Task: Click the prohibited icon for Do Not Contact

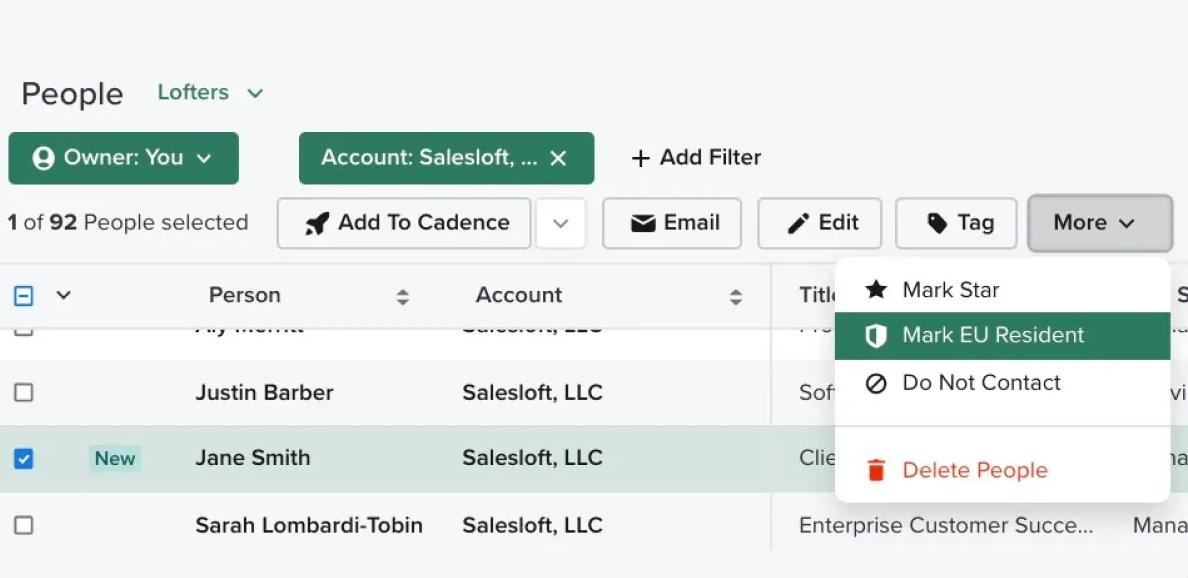Action: (876, 384)
